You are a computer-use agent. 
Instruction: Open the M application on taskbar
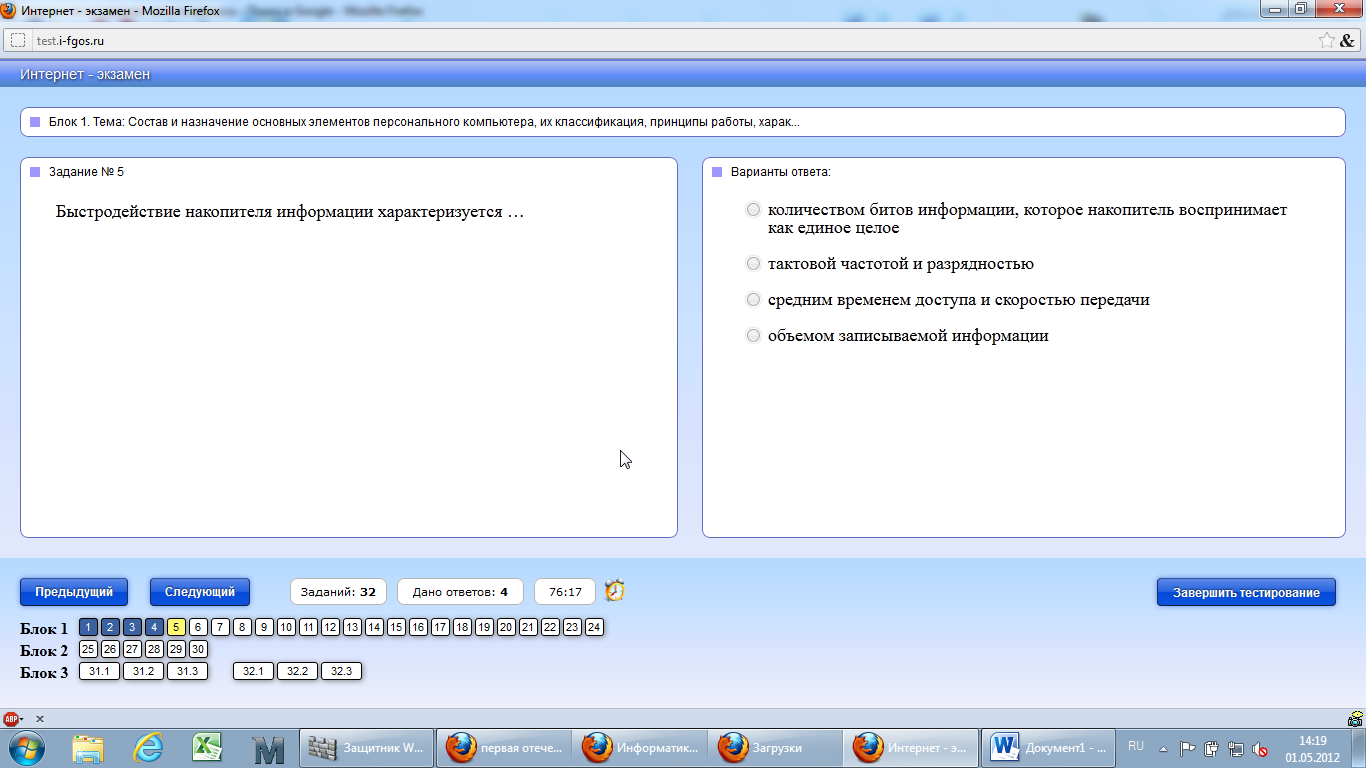pos(268,748)
